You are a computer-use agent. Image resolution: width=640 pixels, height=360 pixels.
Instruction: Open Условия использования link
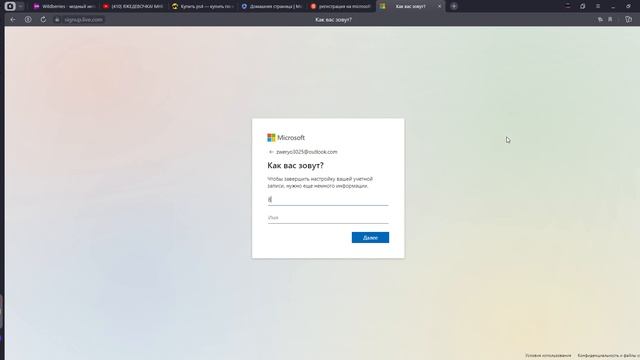[548, 356]
